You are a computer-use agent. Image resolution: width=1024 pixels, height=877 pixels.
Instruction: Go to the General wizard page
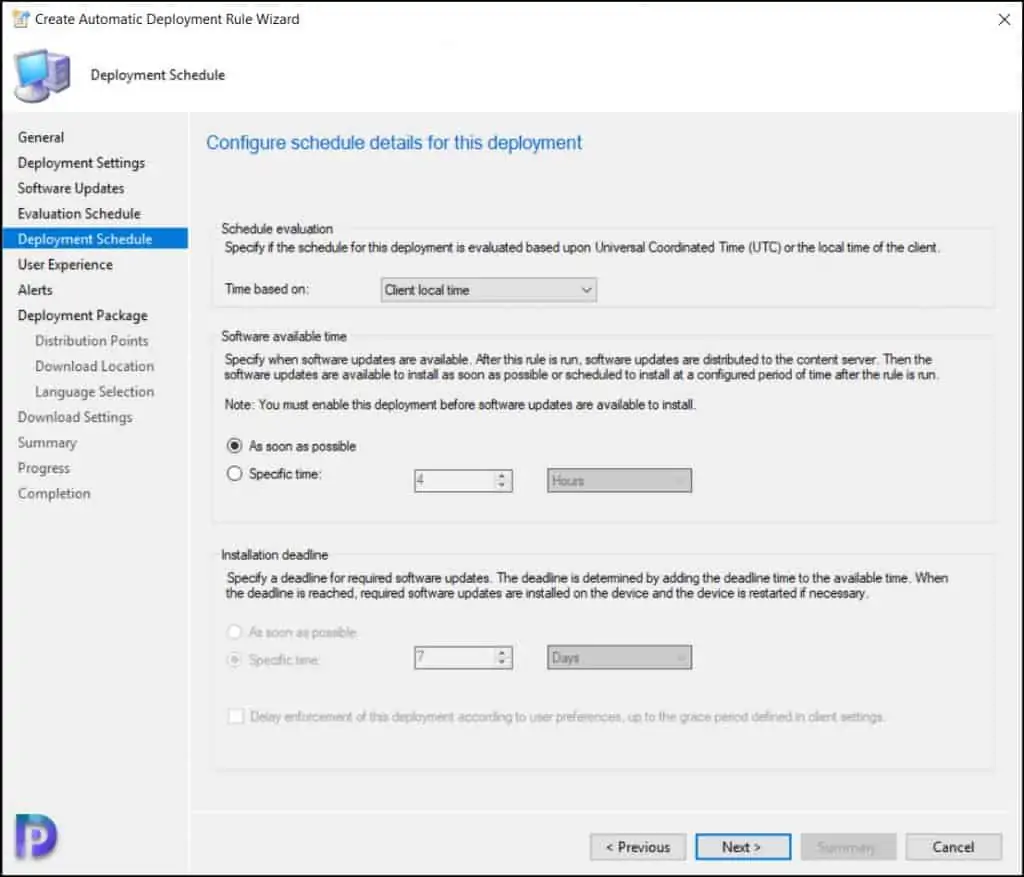click(41, 137)
